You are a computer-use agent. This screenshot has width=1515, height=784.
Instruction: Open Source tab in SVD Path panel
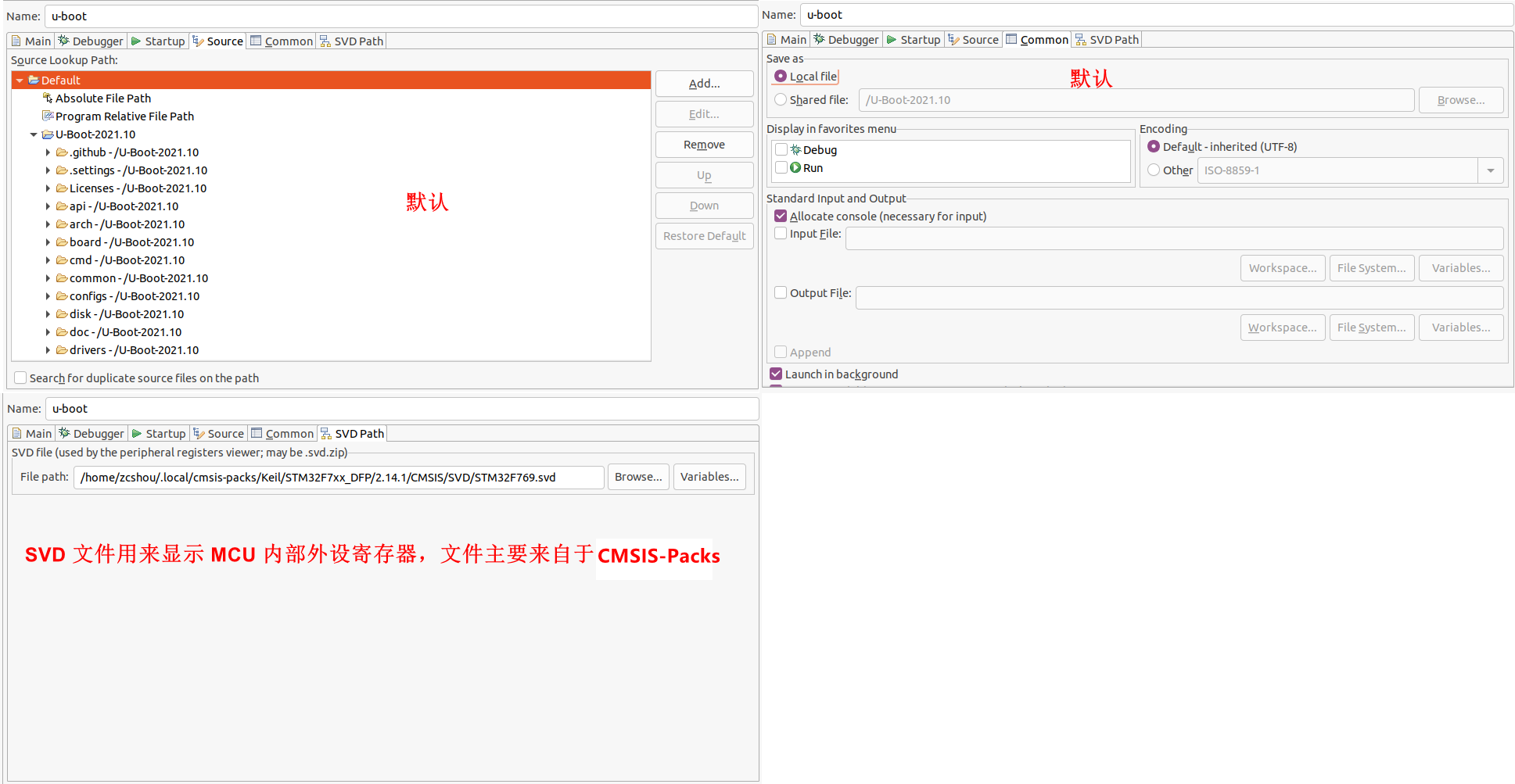click(x=219, y=434)
